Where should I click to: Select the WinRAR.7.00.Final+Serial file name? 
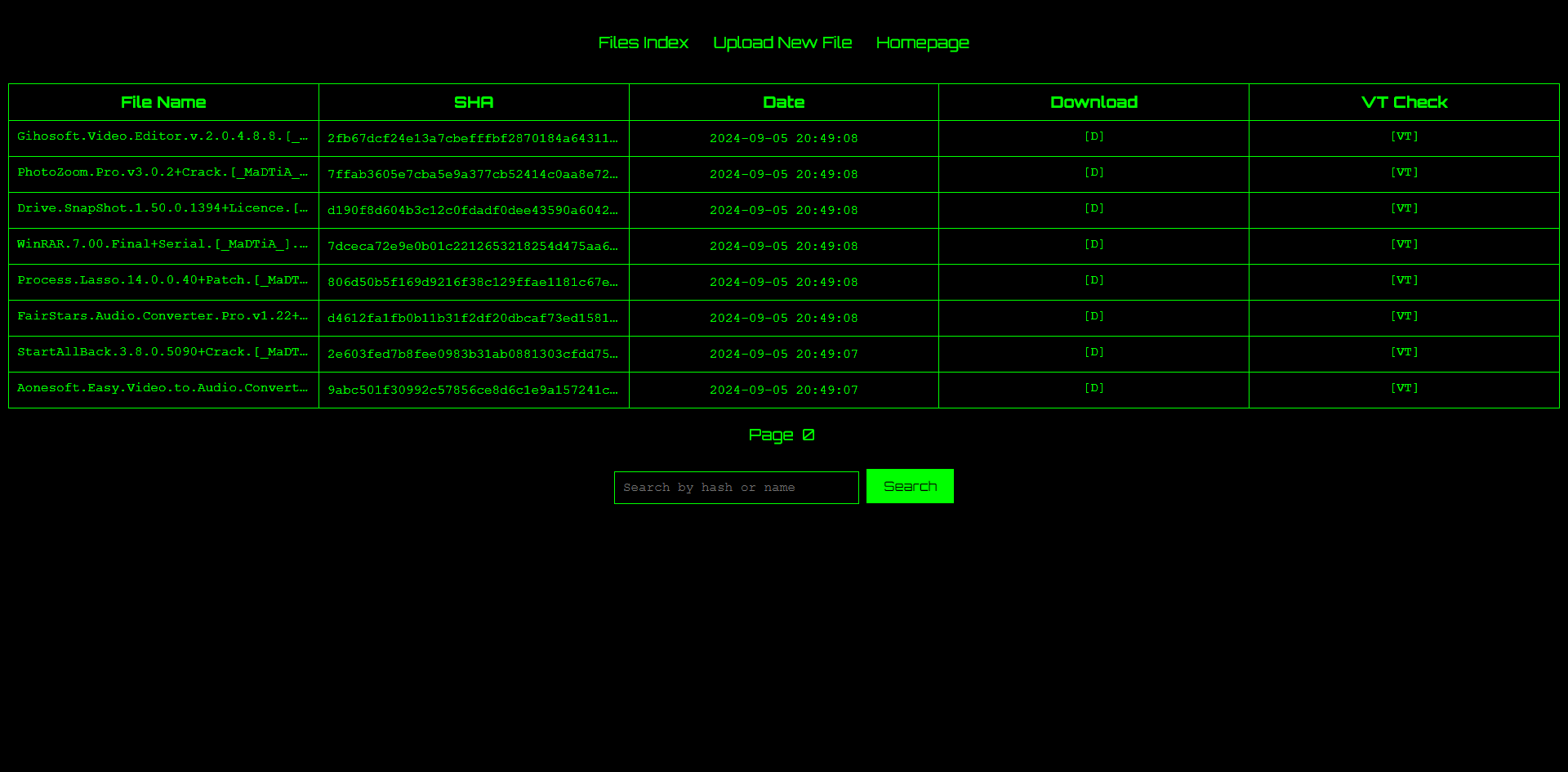pos(163,244)
